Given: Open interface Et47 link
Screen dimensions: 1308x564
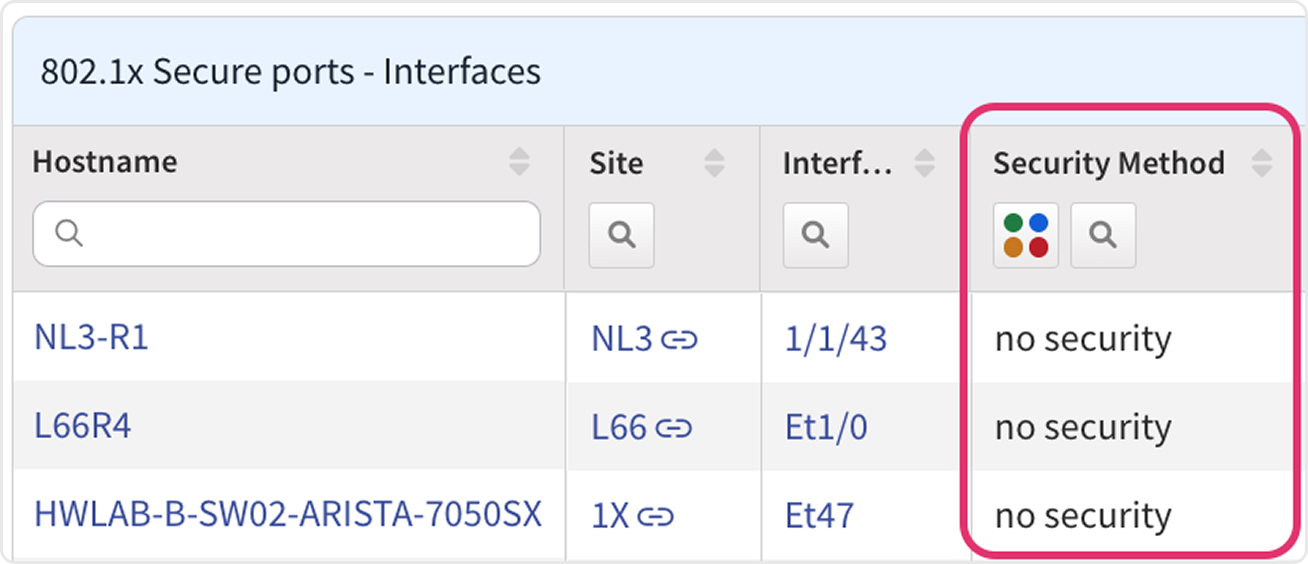Looking at the screenshot, I should 819,515.
